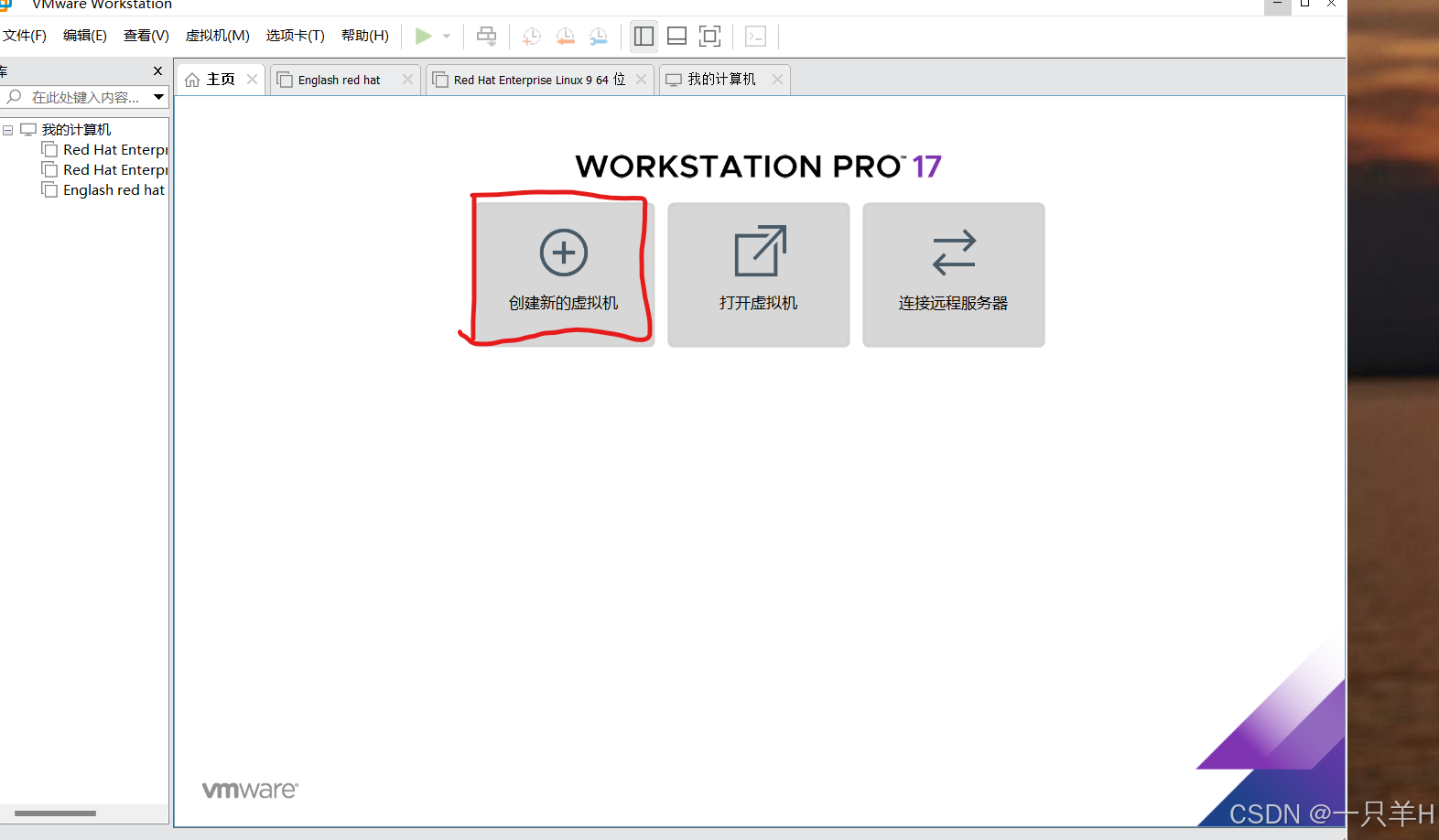Click the search magnifier icon in library

[15, 97]
